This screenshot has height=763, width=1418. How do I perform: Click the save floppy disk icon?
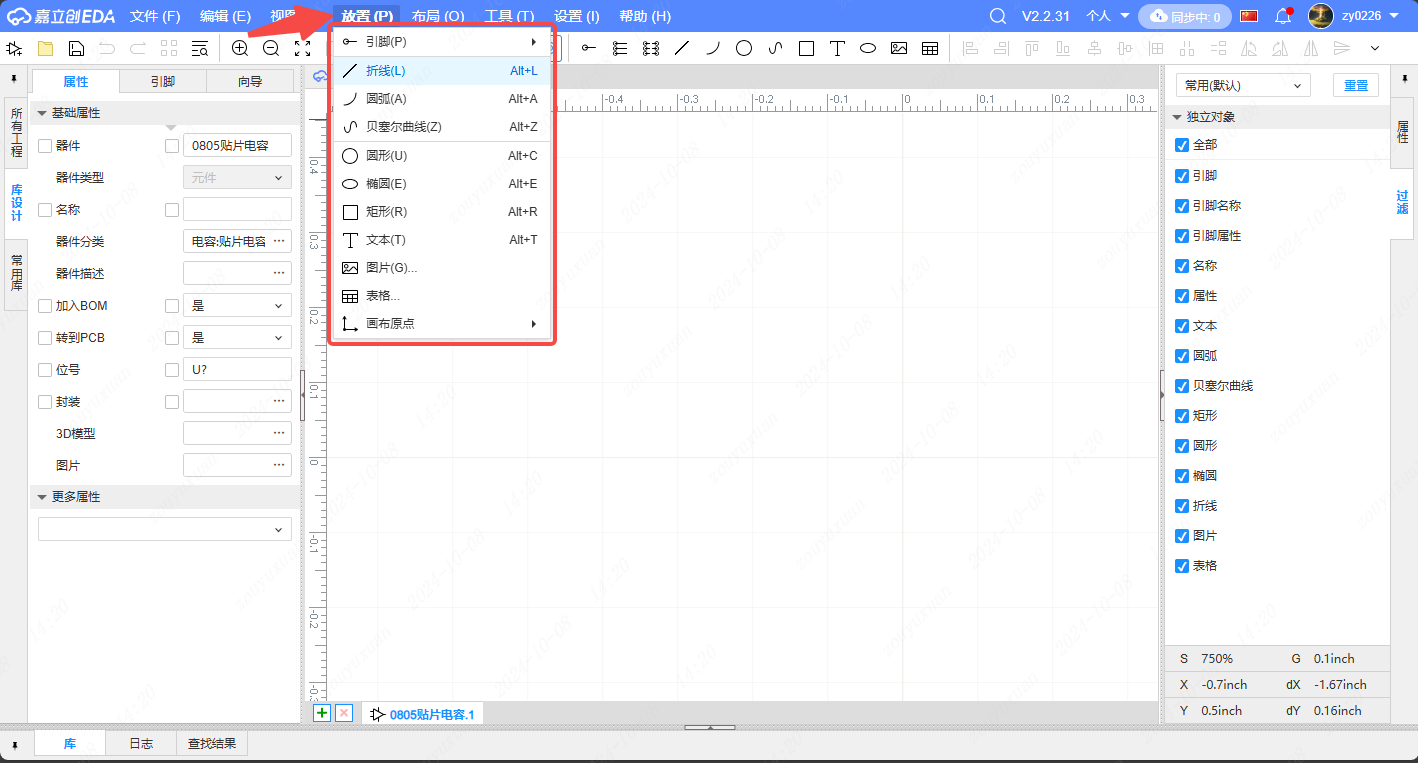[x=76, y=48]
